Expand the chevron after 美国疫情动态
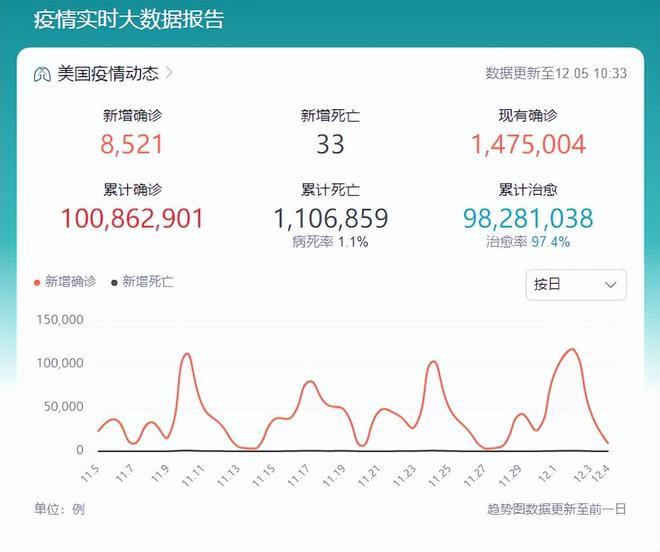 point(169,73)
